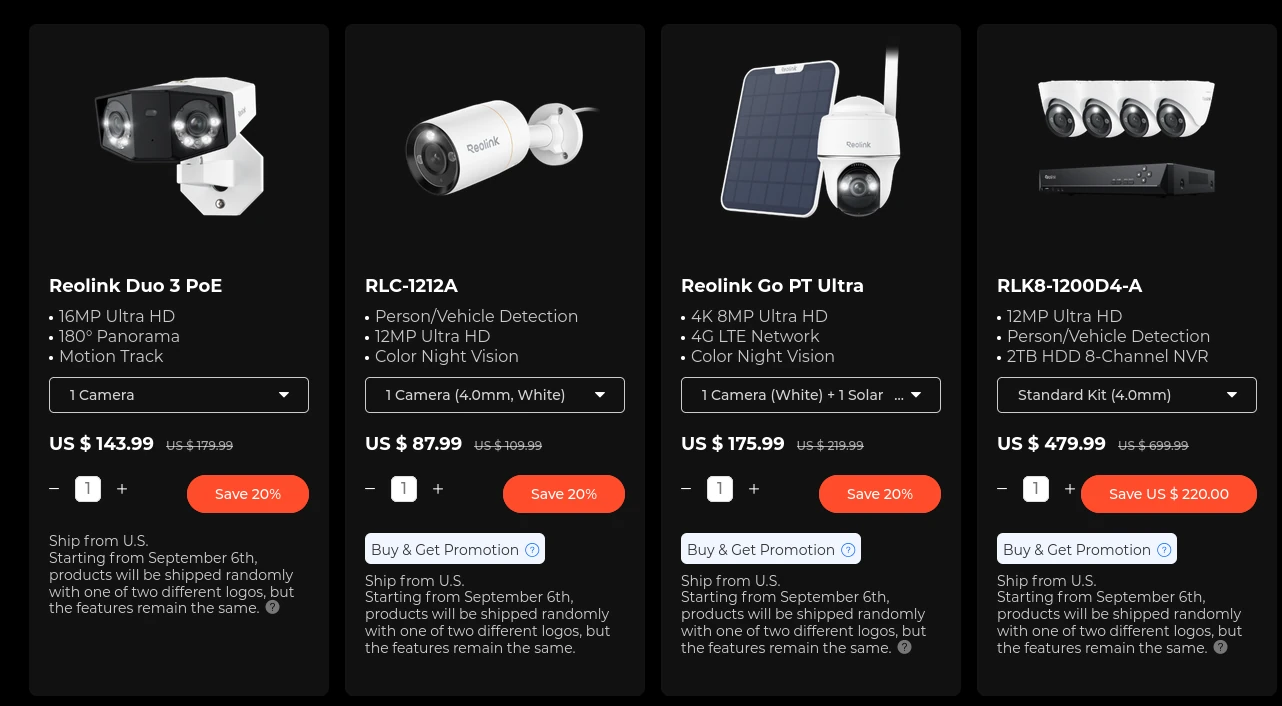Open "1 Camera (4.0mm, White)" options dropdown
Image resolution: width=1282 pixels, height=706 pixels.
(x=495, y=395)
